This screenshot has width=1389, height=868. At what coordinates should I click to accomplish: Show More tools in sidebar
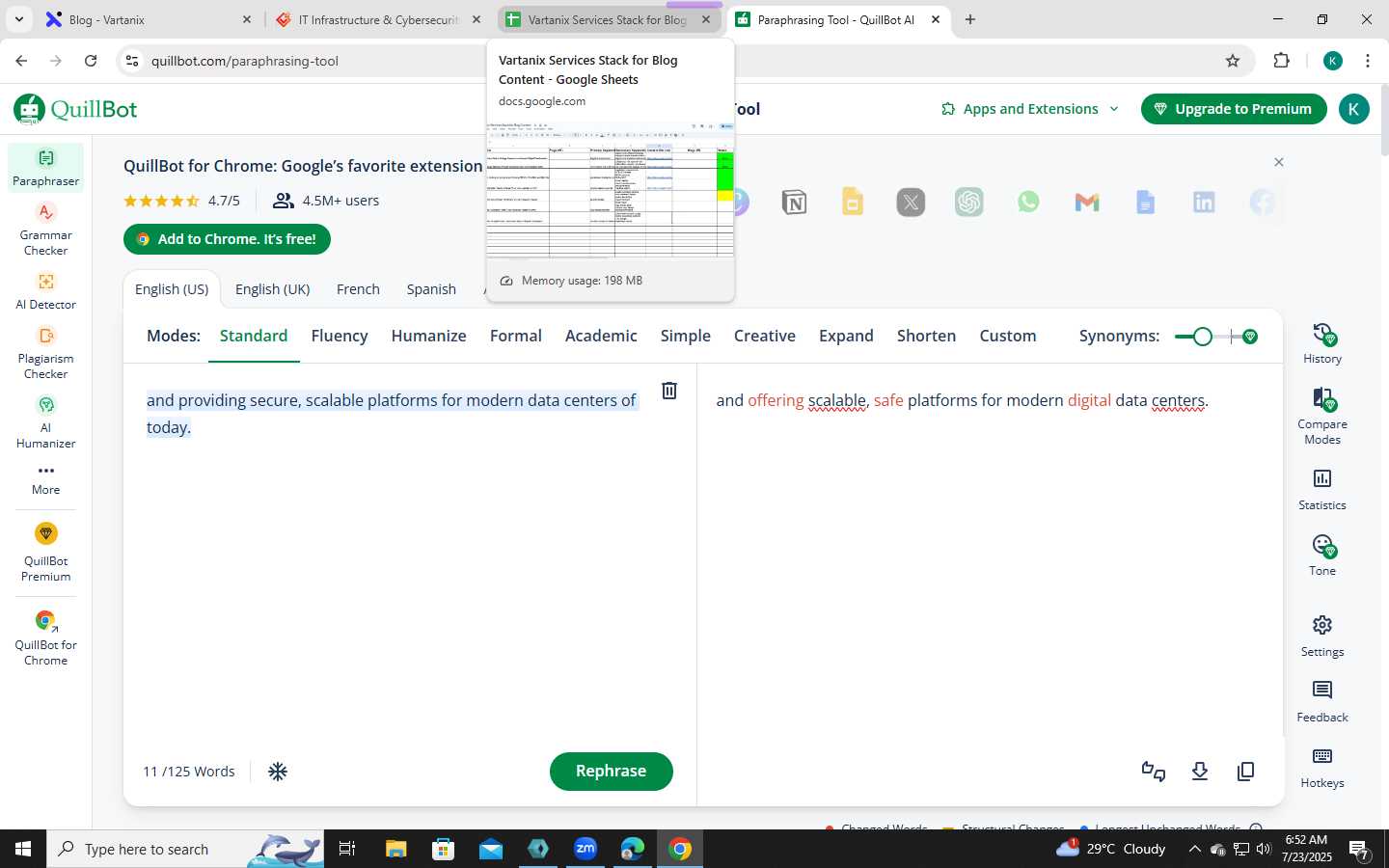[45, 479]
